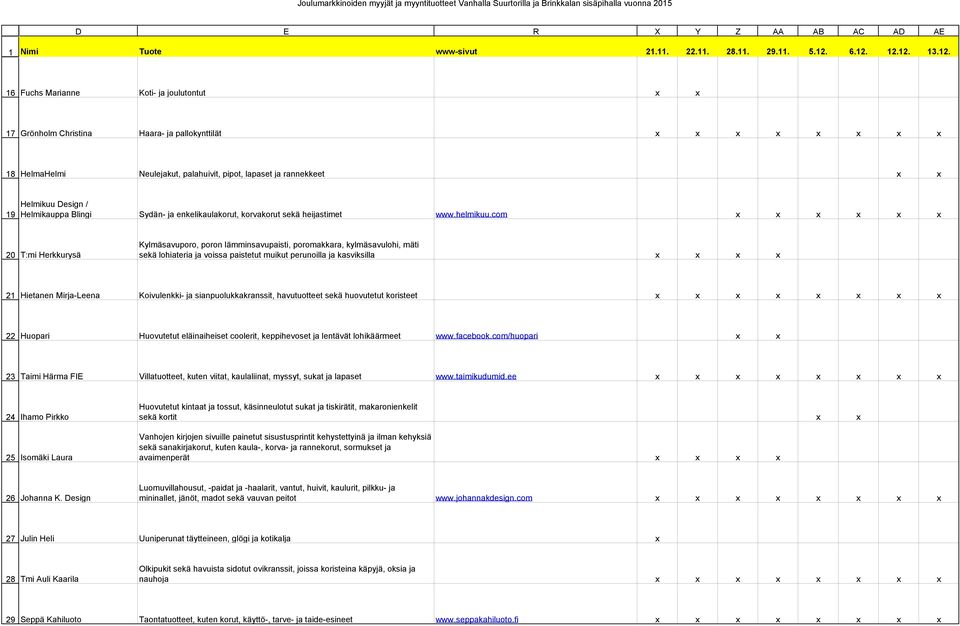Select row 1 header number
The height and width of the screenshot is (626, 960).
pyautogui.click(x=10, y=47)
